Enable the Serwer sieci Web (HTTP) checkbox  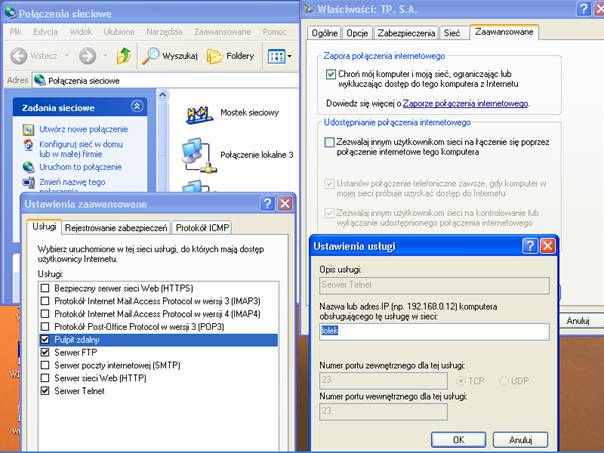pyautogui.click(x=45, y=378)
